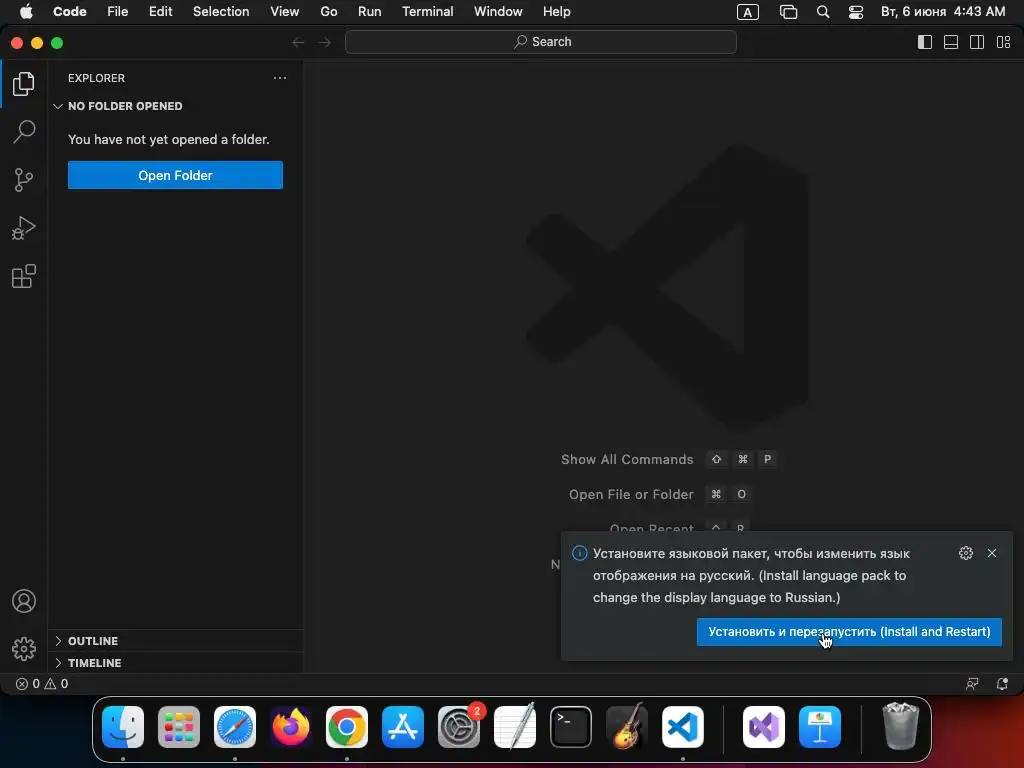1024x768 pixels.
Task: Toggle primary side bar layout icon
Action: coord(925,42)
